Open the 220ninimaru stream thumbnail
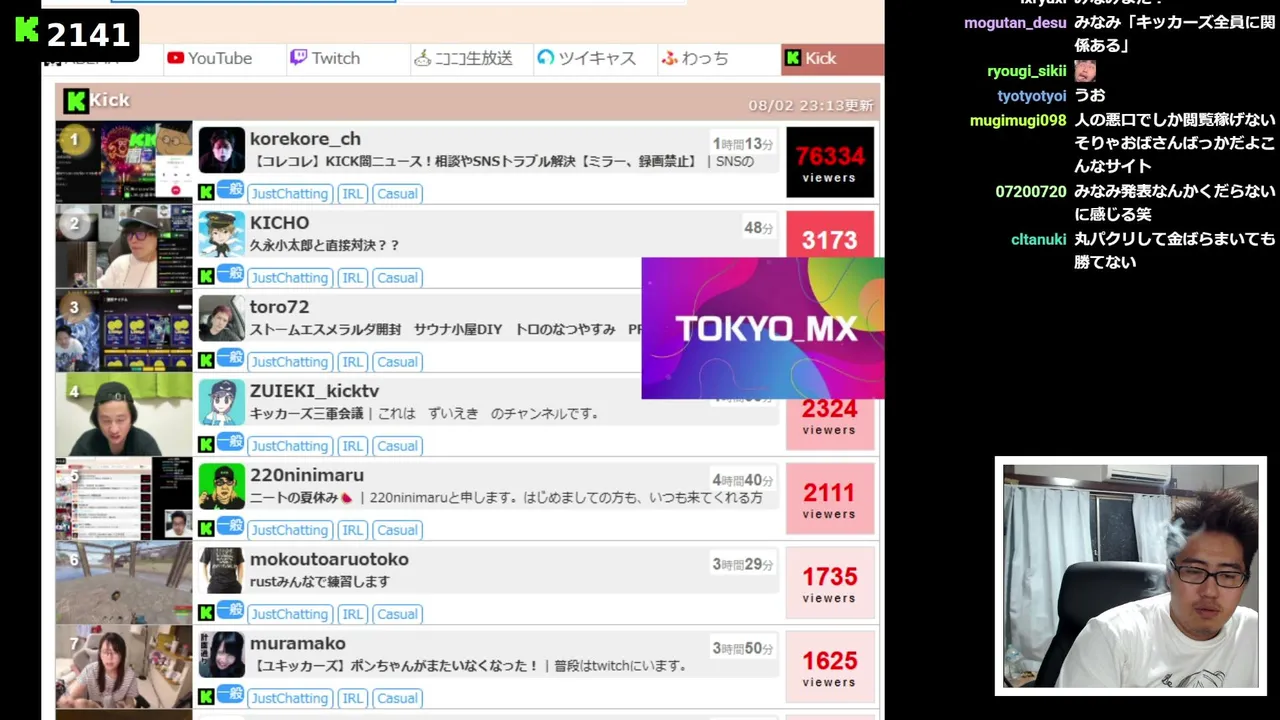Viewport: 1280px width, 720px height. pyautogui.click(x=124, y=498)
